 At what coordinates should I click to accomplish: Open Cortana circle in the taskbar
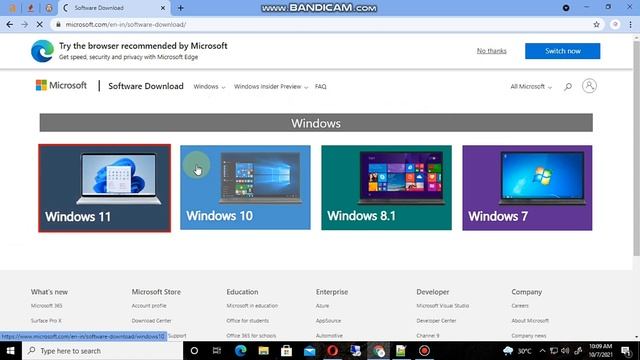coord(194,351)
